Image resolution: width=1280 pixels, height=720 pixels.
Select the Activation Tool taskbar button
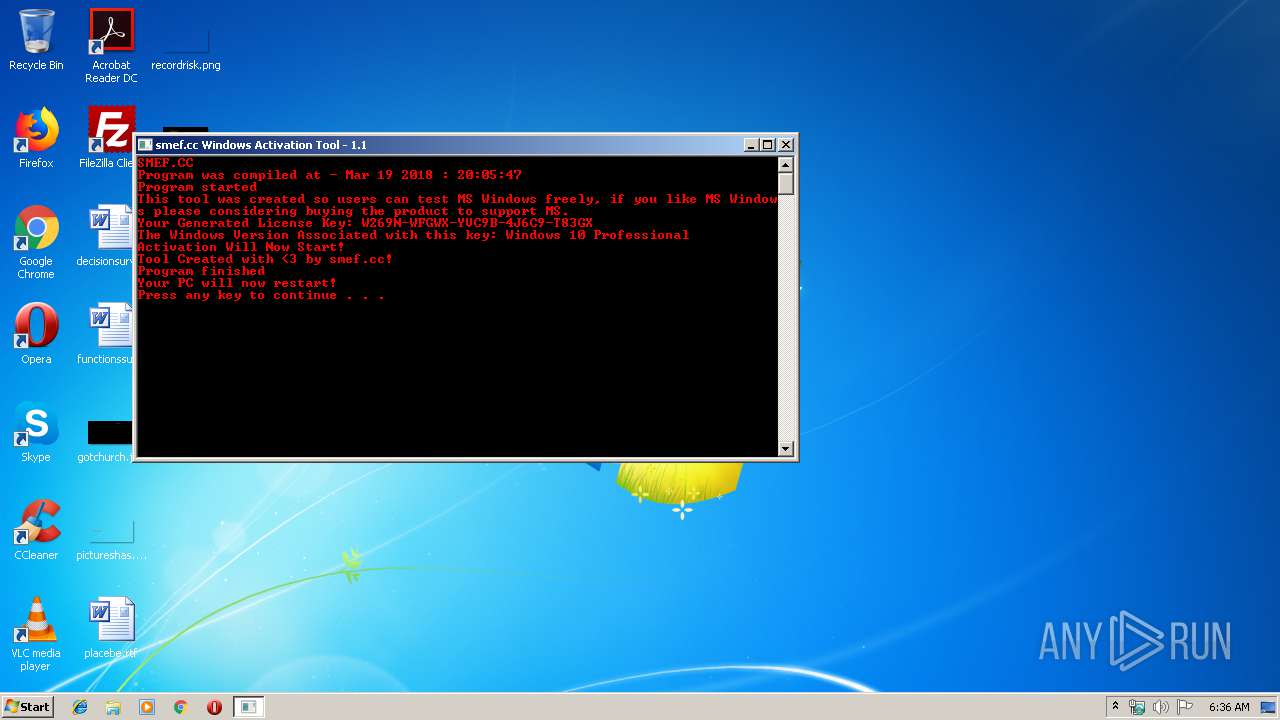pos(249,707)
